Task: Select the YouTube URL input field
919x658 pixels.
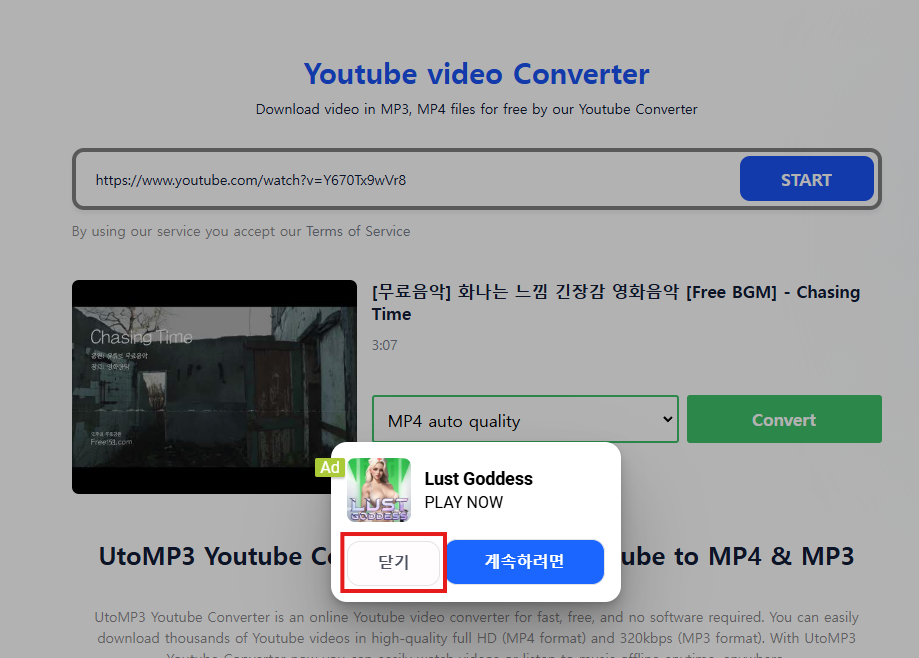Action: 407,180
